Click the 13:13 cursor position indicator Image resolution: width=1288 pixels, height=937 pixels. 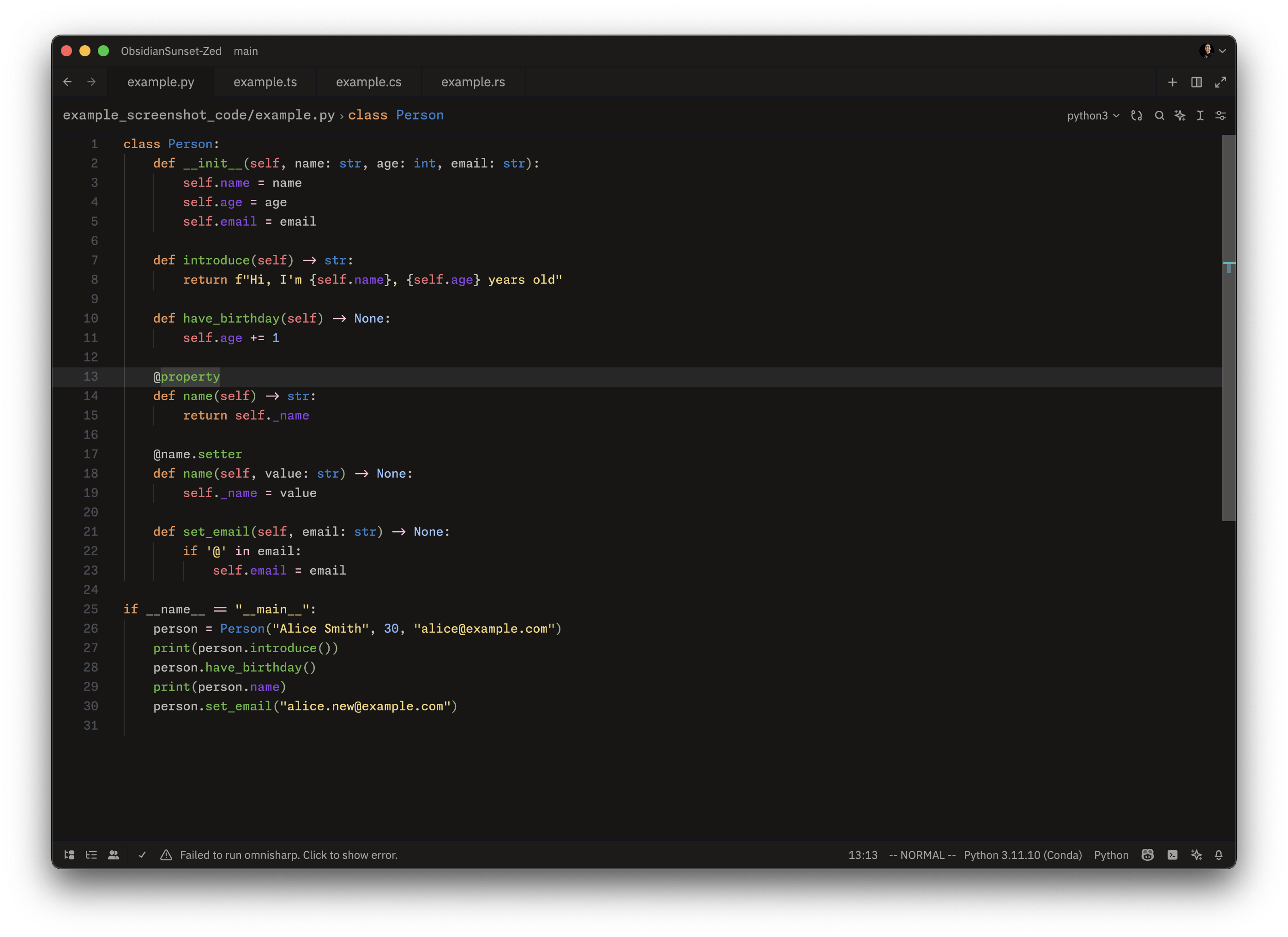[863, 855]
